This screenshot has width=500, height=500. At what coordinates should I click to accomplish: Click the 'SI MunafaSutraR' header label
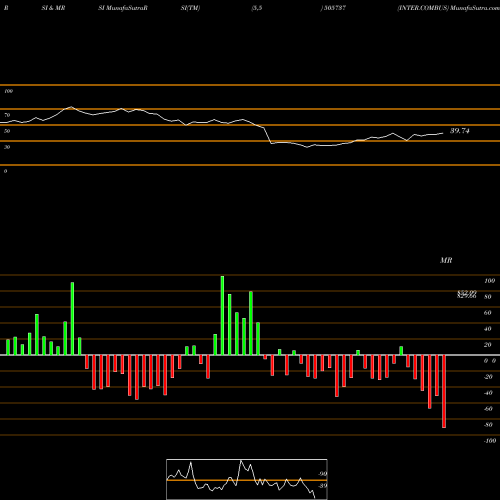[x=123, y=8]
